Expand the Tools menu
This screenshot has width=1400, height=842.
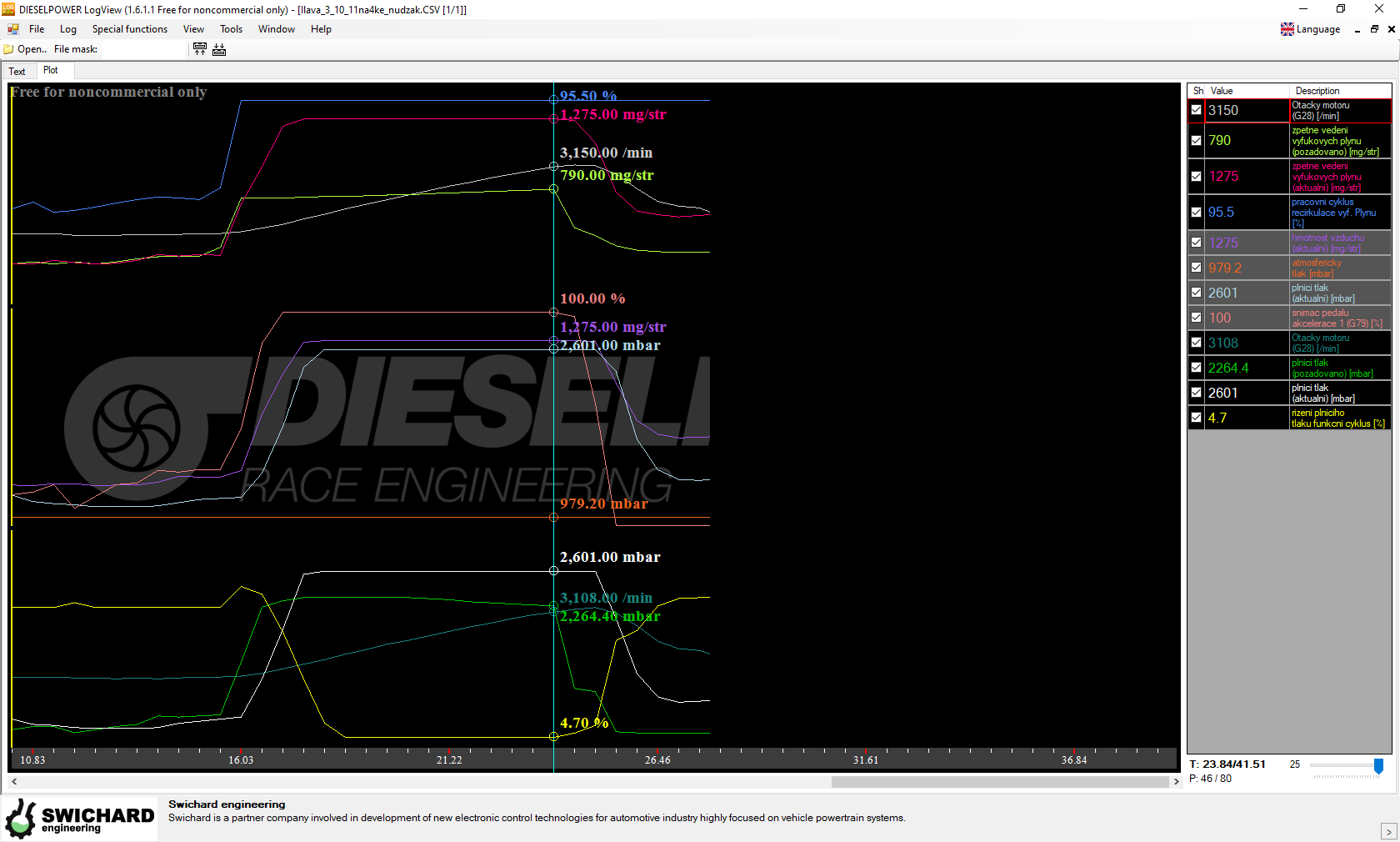click(x=231, y=29)
